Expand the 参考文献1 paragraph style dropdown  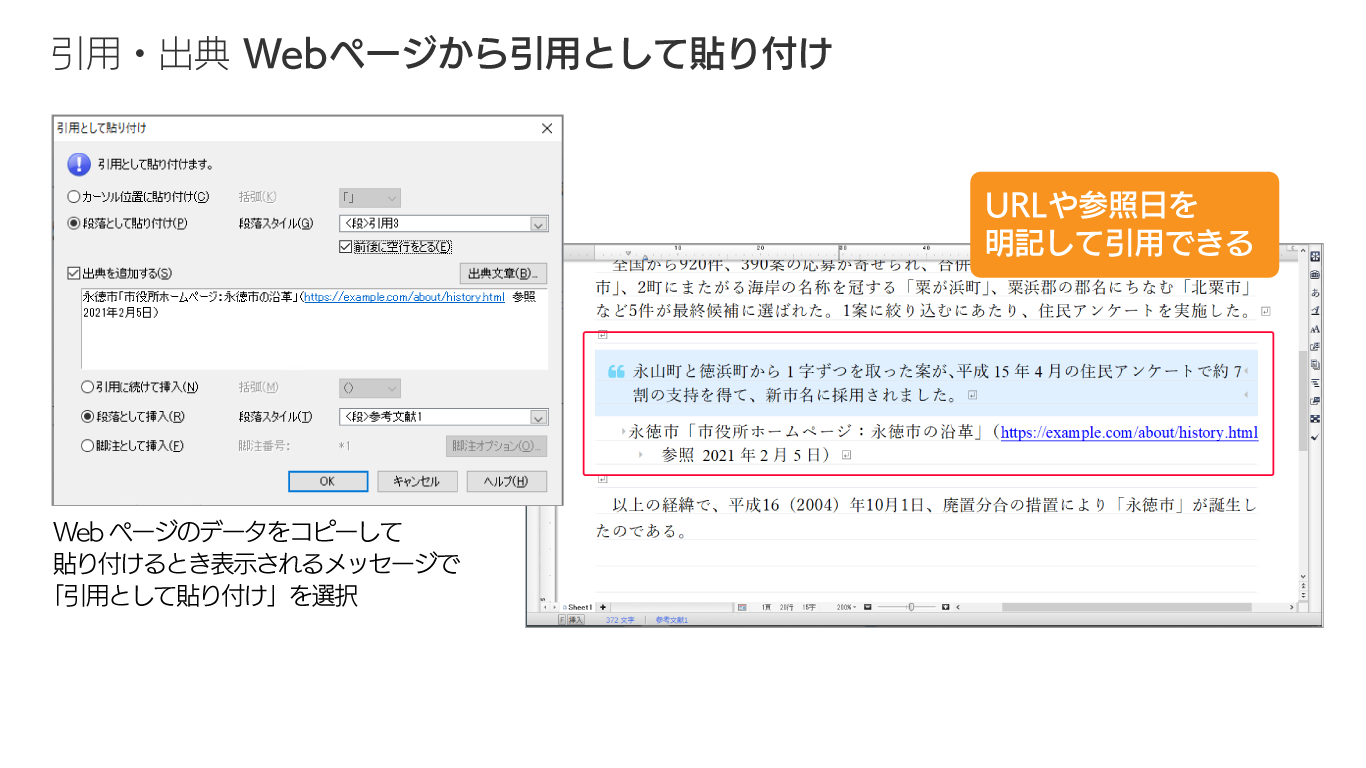coord(538,417)
